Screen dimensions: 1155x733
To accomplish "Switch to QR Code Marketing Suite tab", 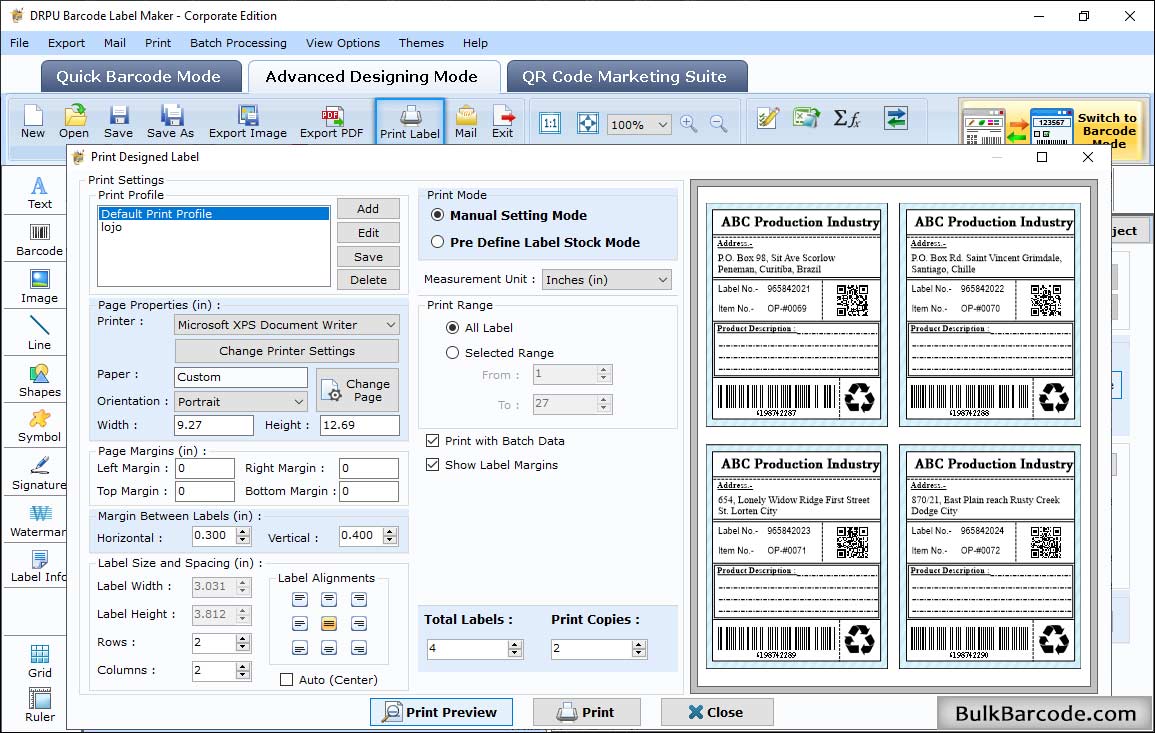I will pyautogui.click(x=625, y=77).
